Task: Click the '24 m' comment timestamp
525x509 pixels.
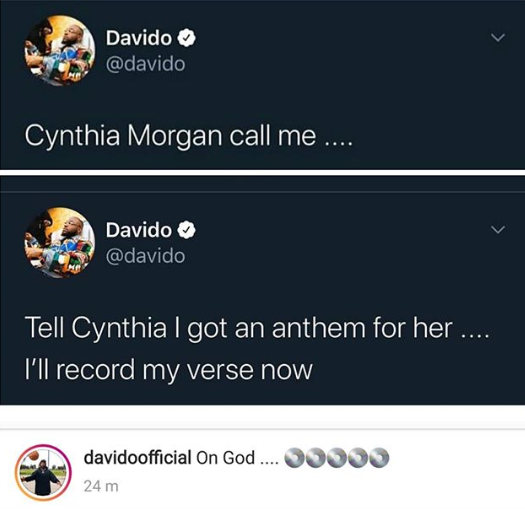Action: pyautogui.click(x=101, y=486)
